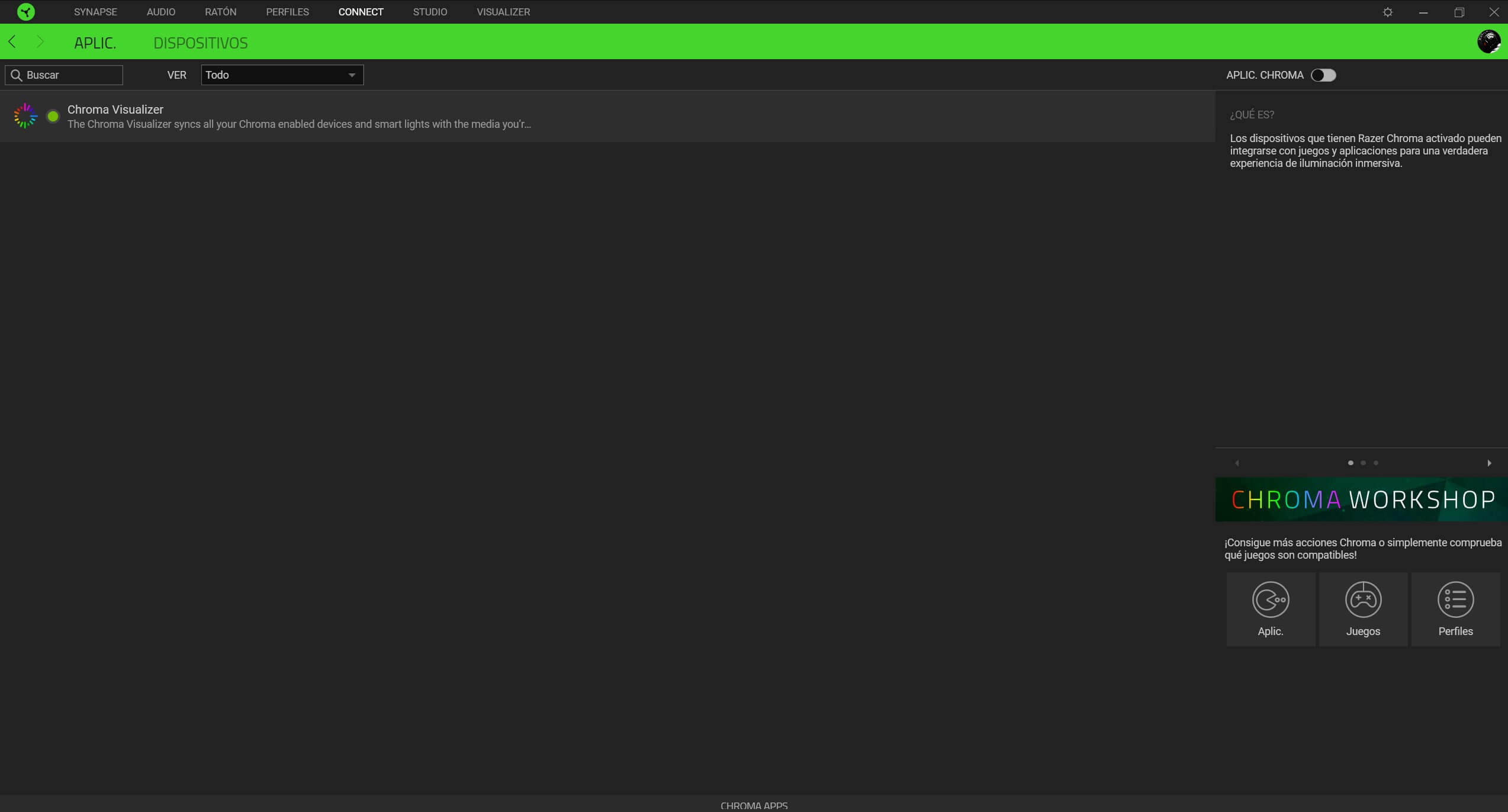Switch to the RATÓN tab
Image resolution: width=1508 pixels, height=812 pixels.
pyautogui.click(x=220, y=12)
